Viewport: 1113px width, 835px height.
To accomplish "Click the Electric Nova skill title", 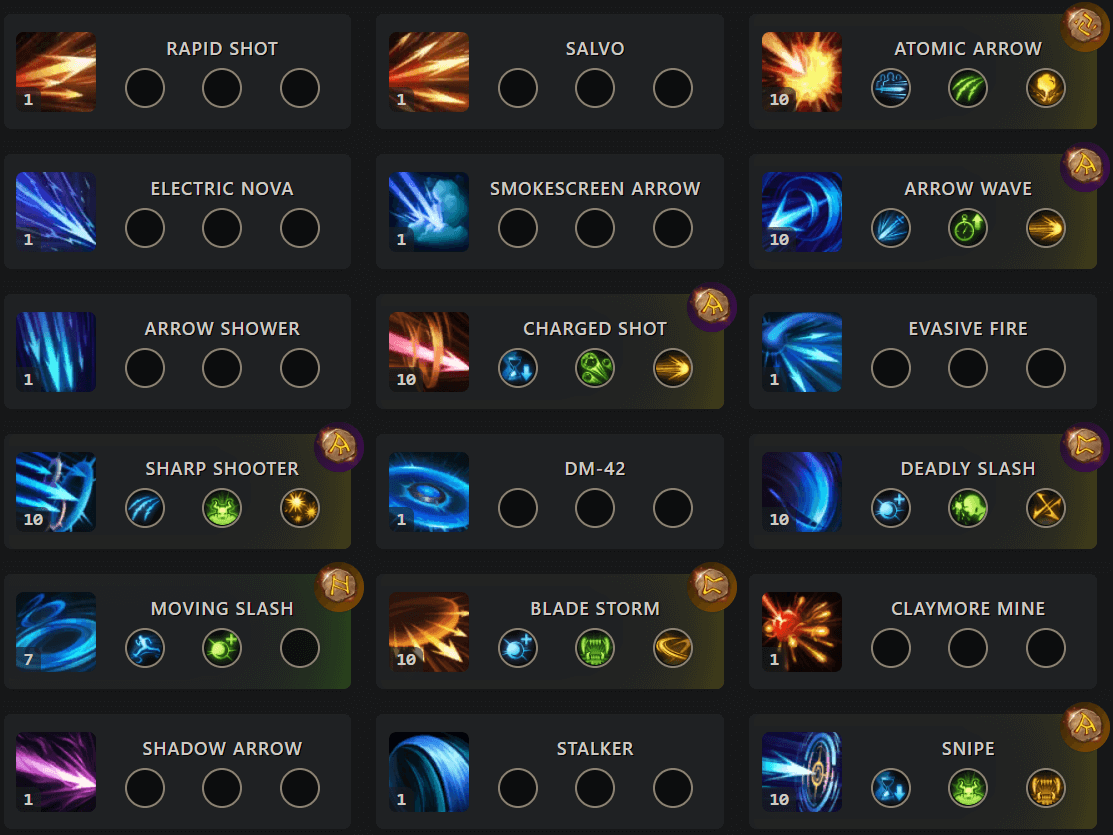I will (x=222, y=188).
